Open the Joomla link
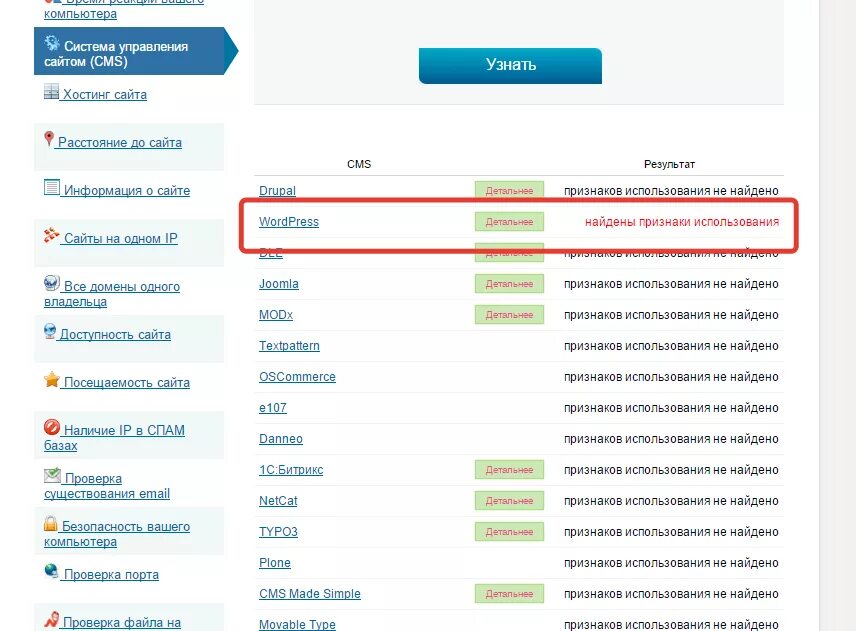 (279, 284)
